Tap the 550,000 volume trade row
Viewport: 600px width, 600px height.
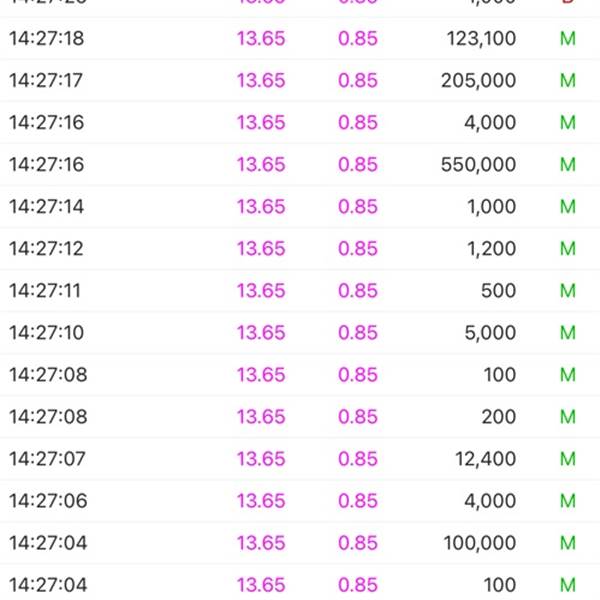coord(300,165)
